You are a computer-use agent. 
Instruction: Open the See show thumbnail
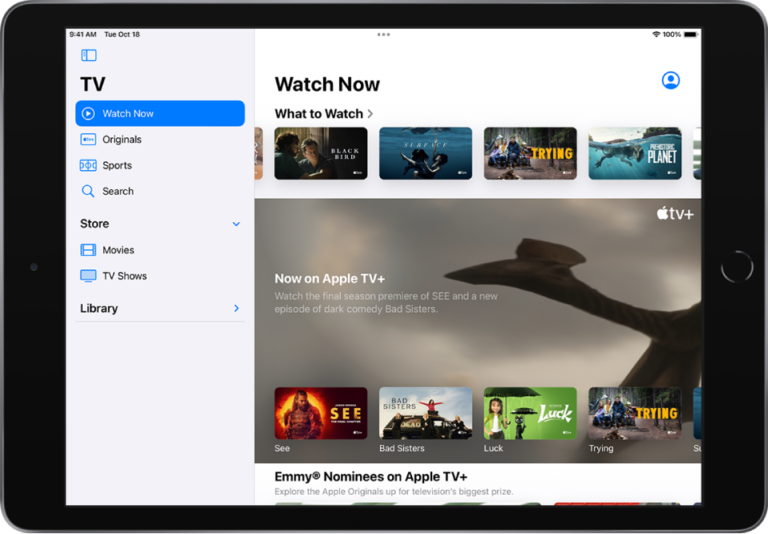tap(321, 413)
